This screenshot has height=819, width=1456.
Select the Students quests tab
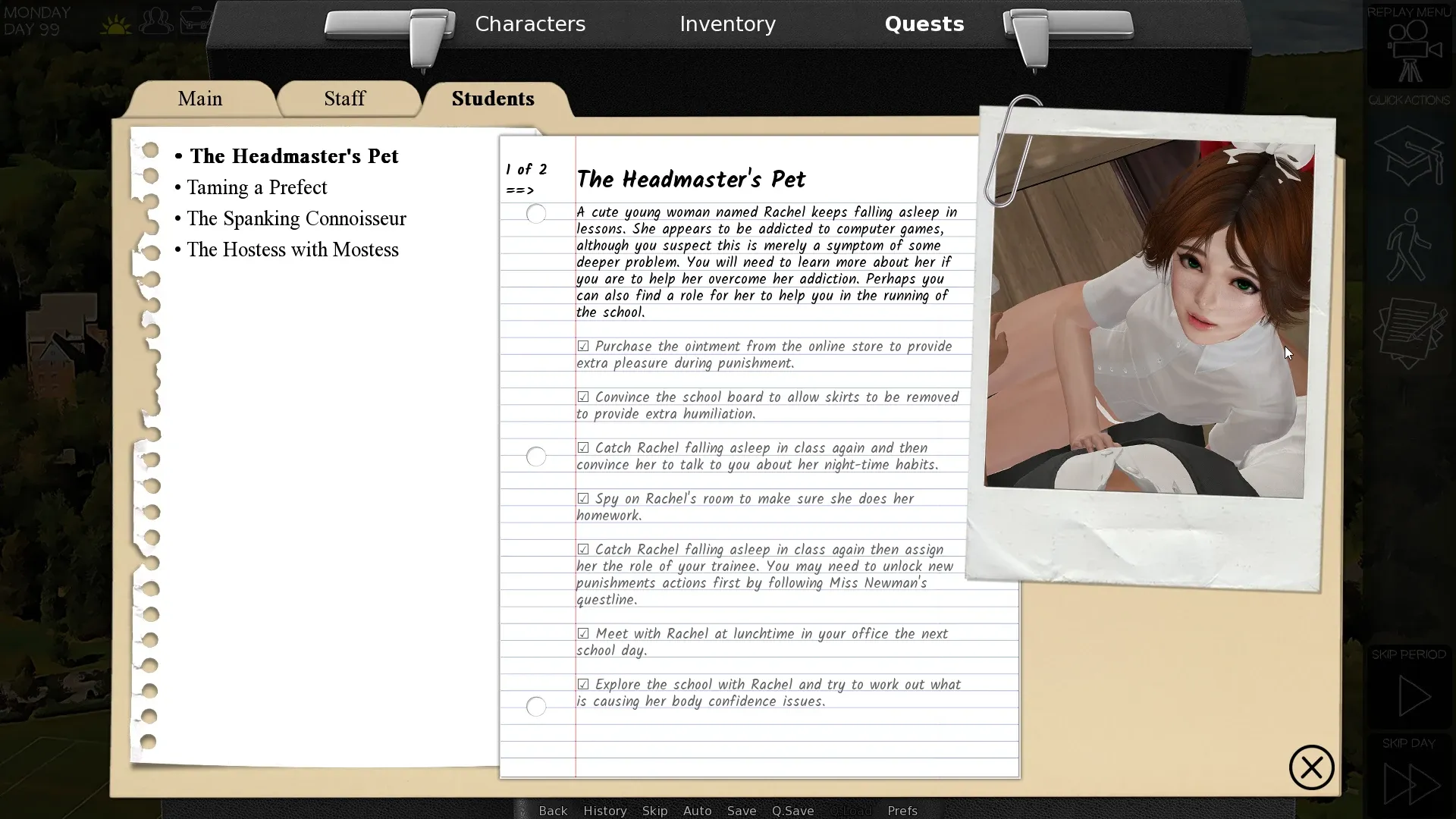[x=493, y=99]
